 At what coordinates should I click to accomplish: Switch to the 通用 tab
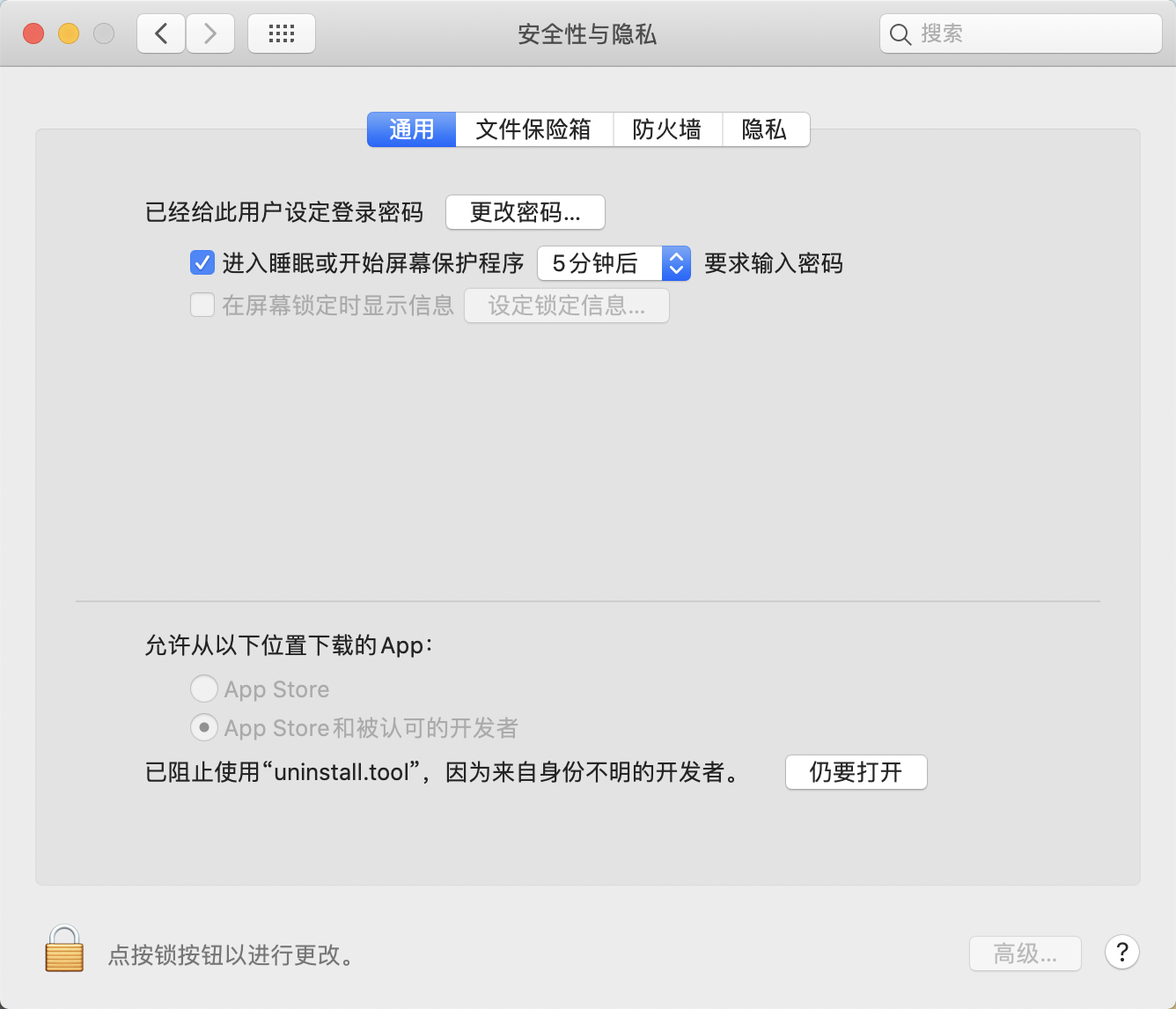412,129
